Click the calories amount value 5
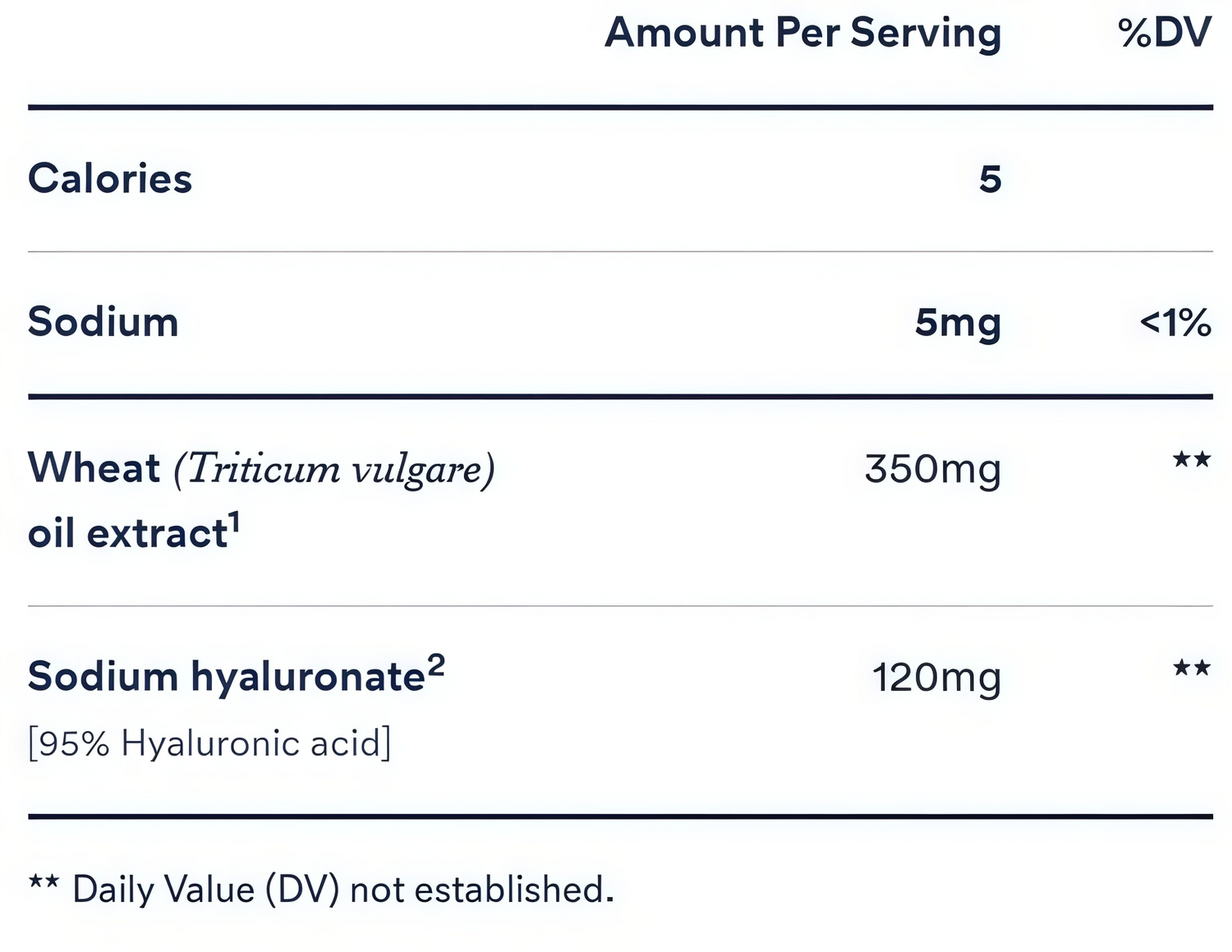The height and width of the screenshot is (952, 1232). pyautogui.click(x=990, y=179)
